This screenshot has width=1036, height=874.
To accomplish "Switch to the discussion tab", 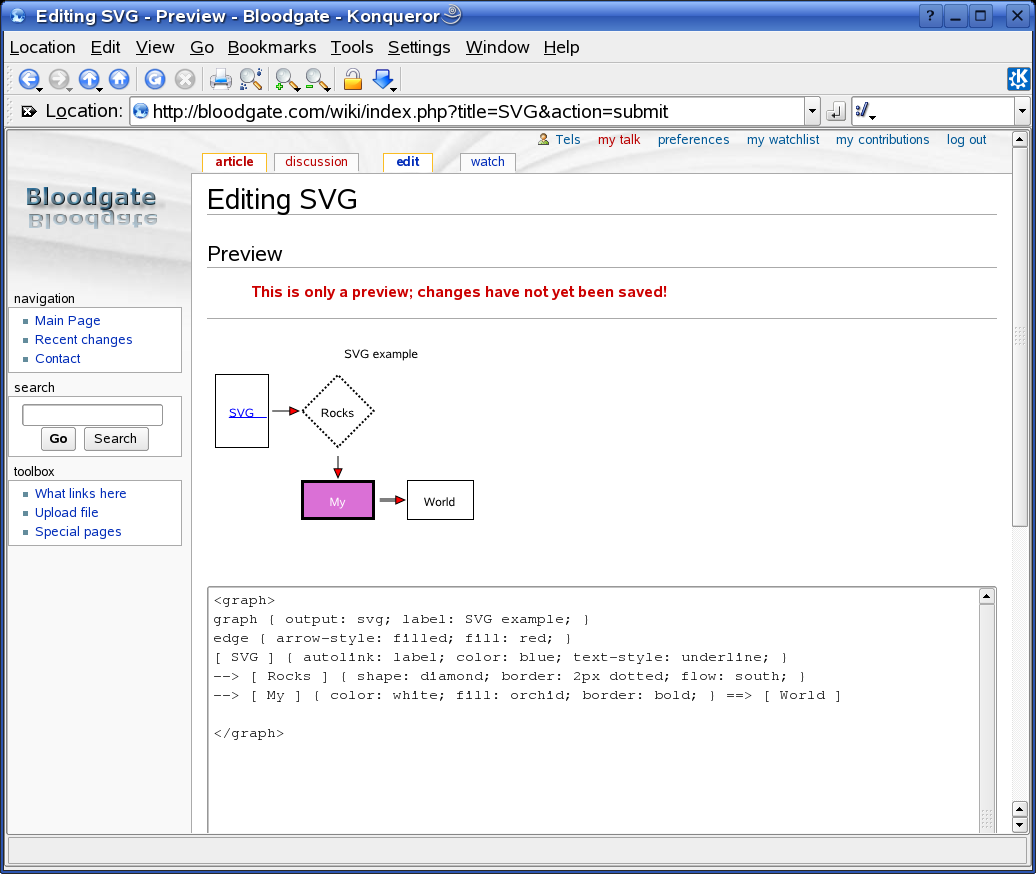I will point(316,162).
